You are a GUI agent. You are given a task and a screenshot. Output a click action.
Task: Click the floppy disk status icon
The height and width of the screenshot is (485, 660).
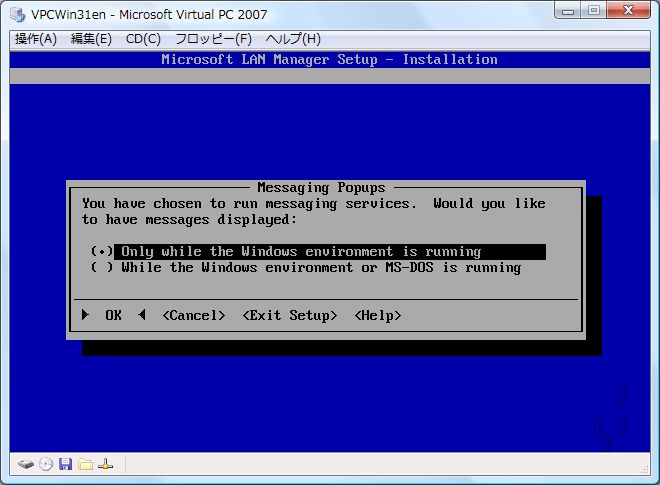pos(65,464)
